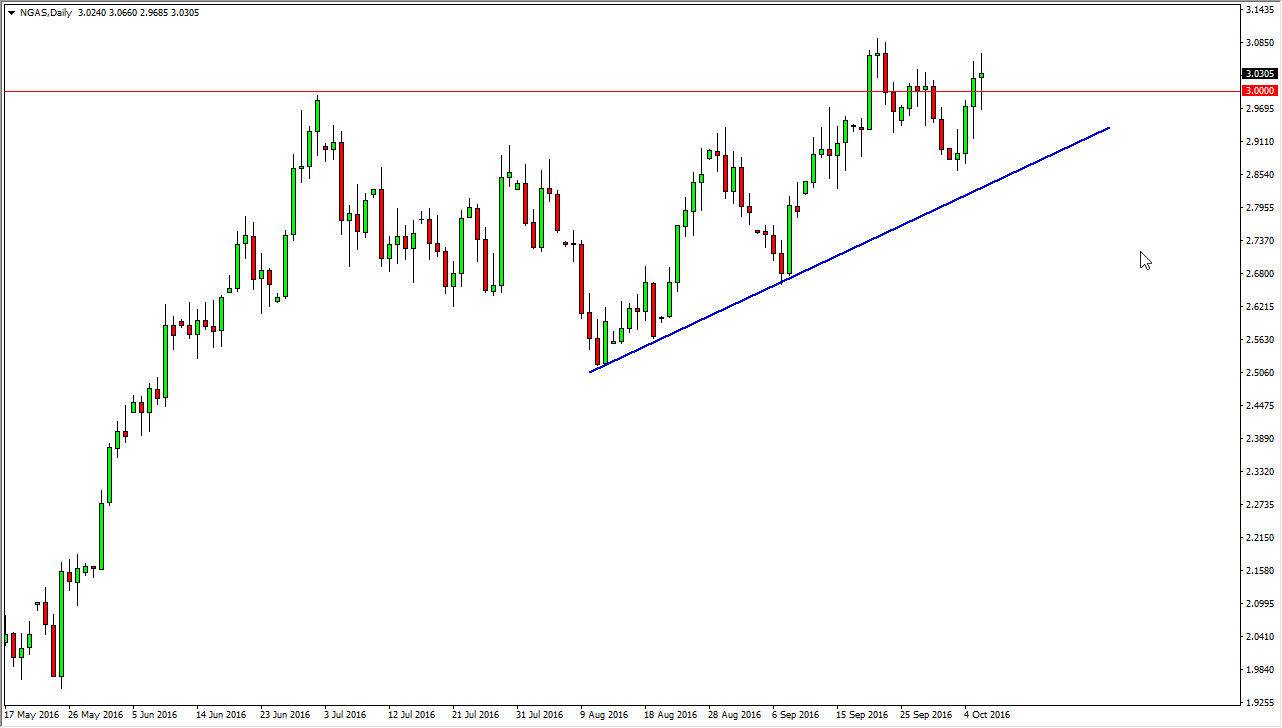Click the downward arrow beside NGAS,Daily

(12, 11)
